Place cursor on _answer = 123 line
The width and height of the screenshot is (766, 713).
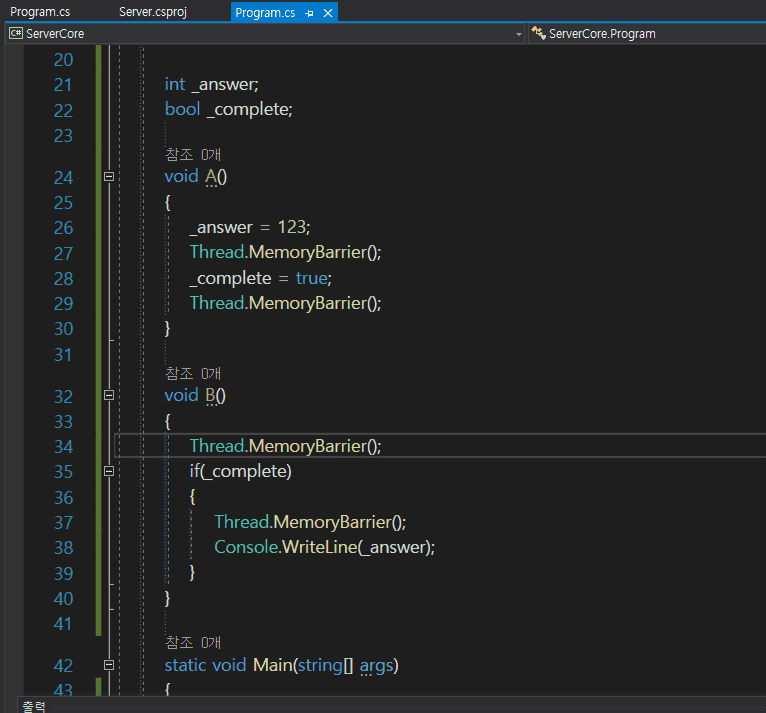pyautogui.click(x=250, y=227)
